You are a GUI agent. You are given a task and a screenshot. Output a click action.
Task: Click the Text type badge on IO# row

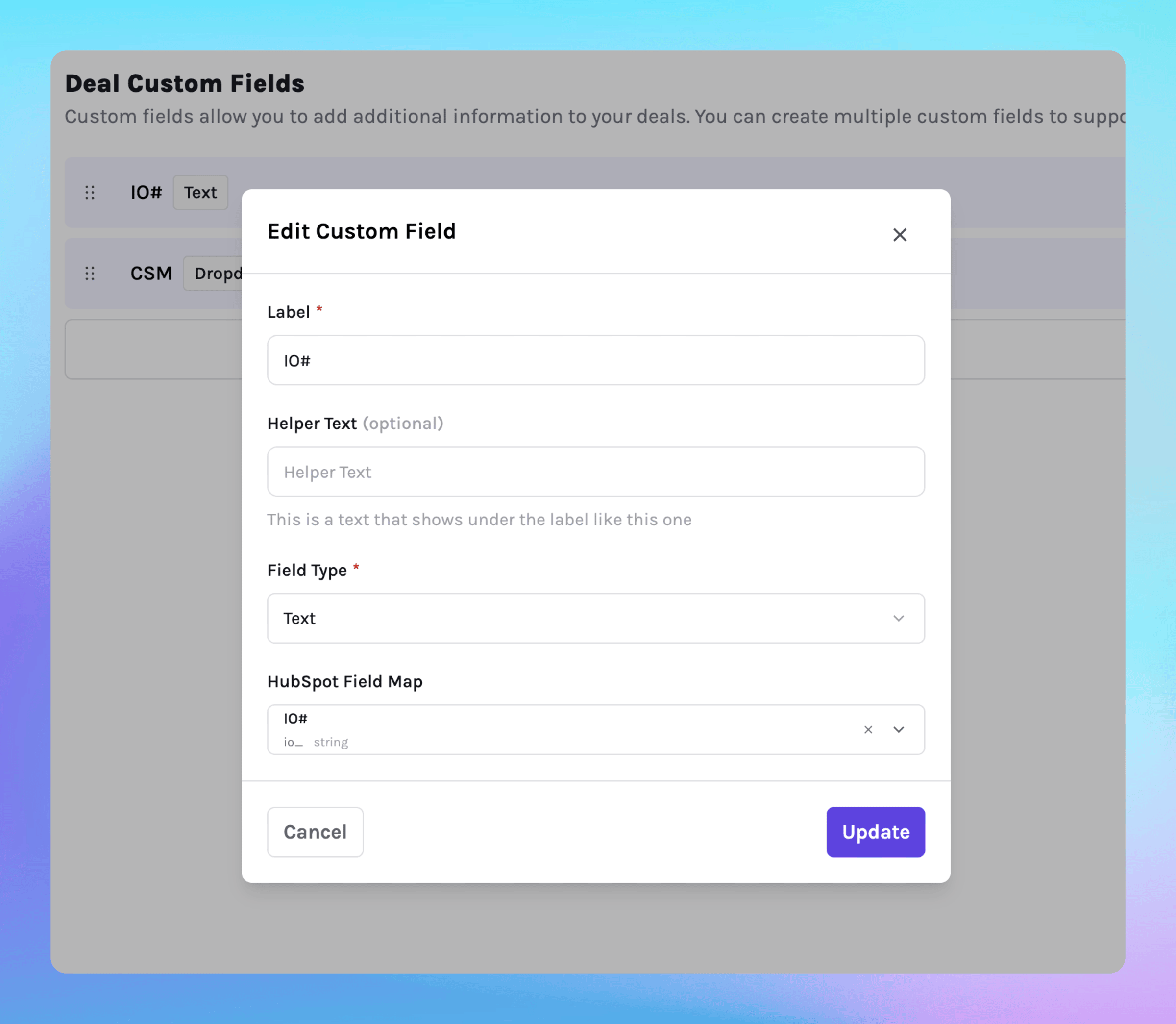click(x=200, y=193)
